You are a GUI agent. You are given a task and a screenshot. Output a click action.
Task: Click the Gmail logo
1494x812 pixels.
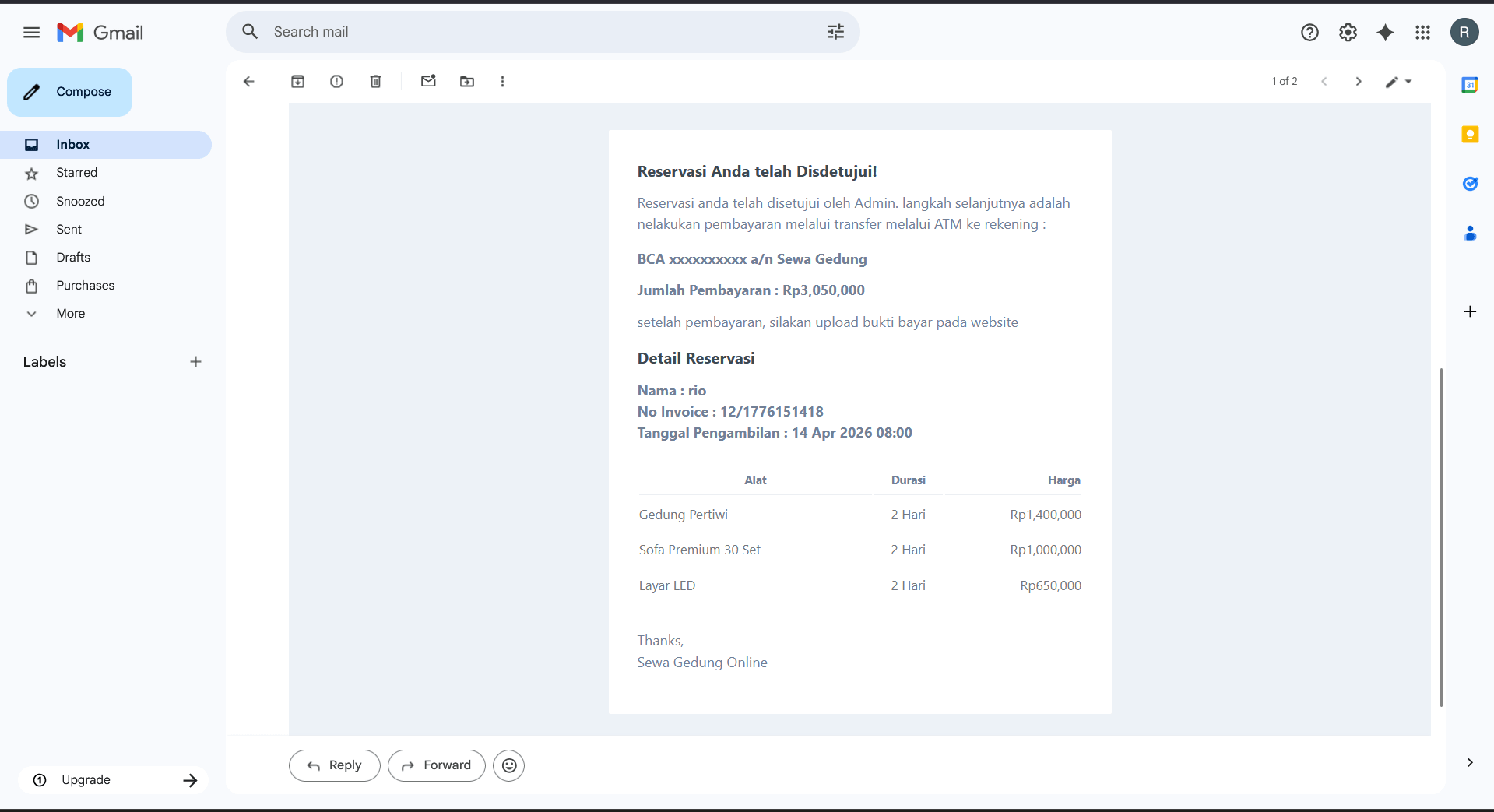coord(100,32)
